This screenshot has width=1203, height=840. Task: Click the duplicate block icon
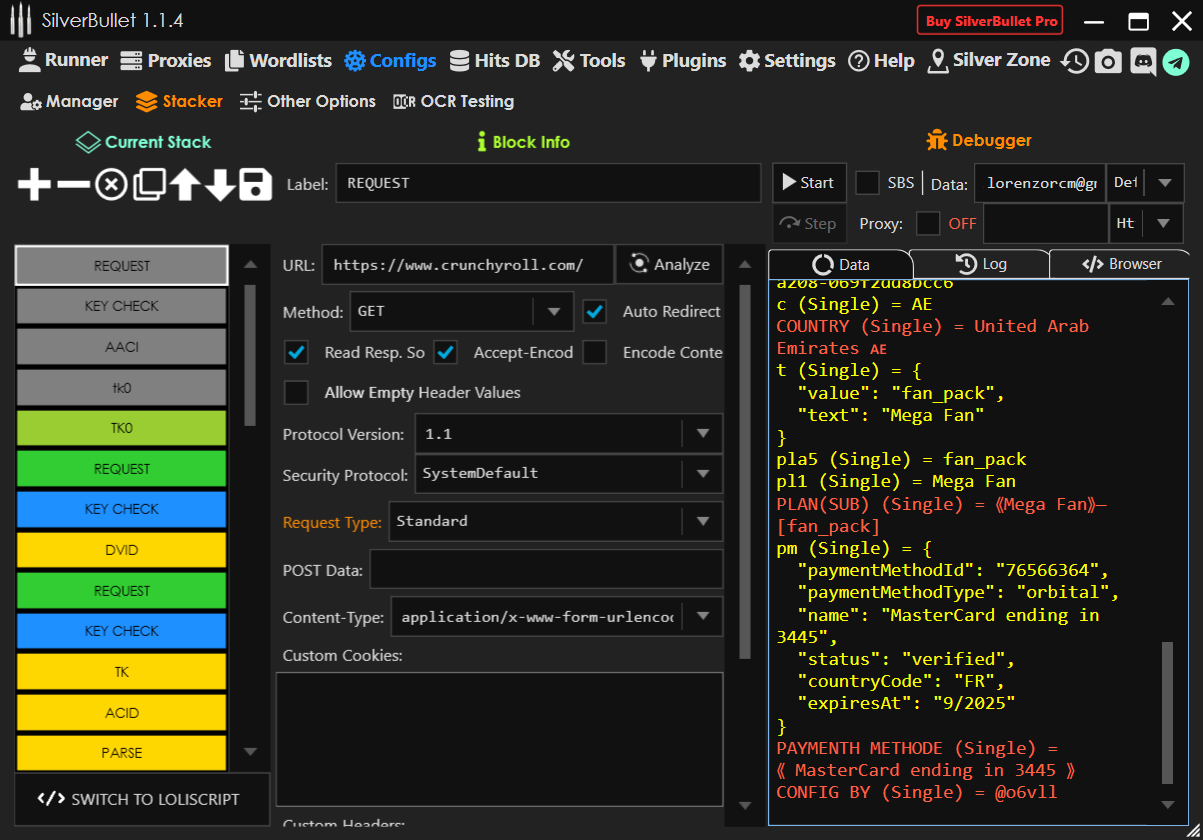pyautogui.click(x=150, y=185)
